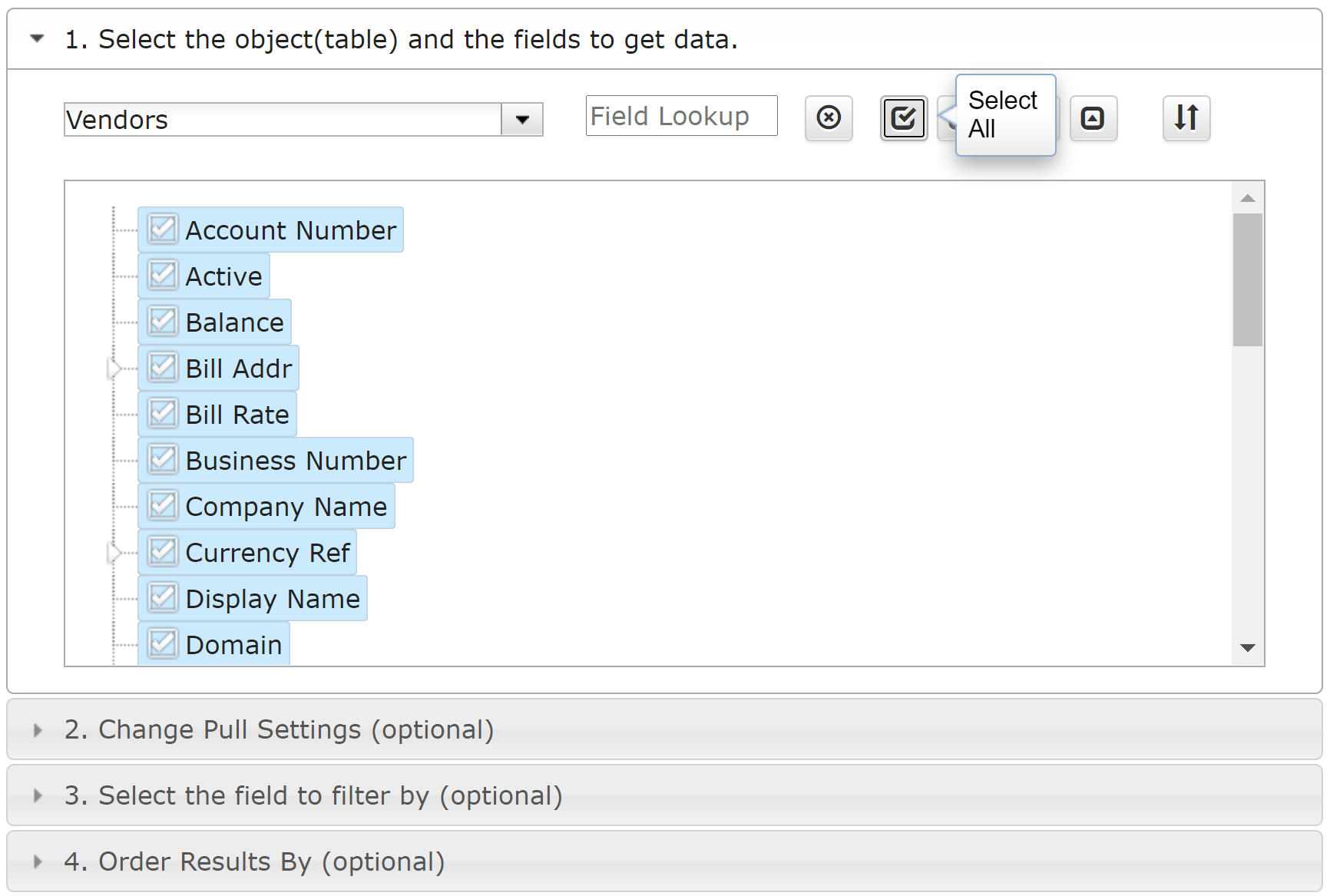Click the Field Lookup input box

(681, 116)
